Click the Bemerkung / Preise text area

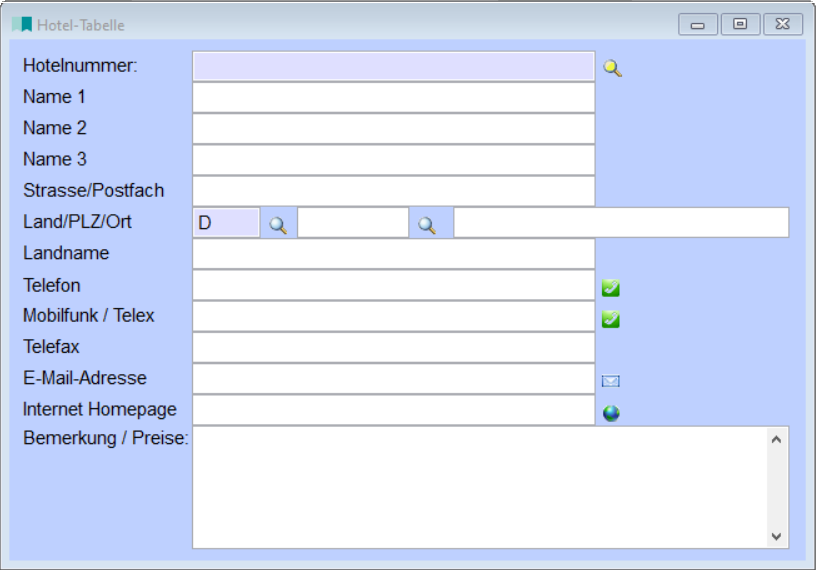coord(480,487)
